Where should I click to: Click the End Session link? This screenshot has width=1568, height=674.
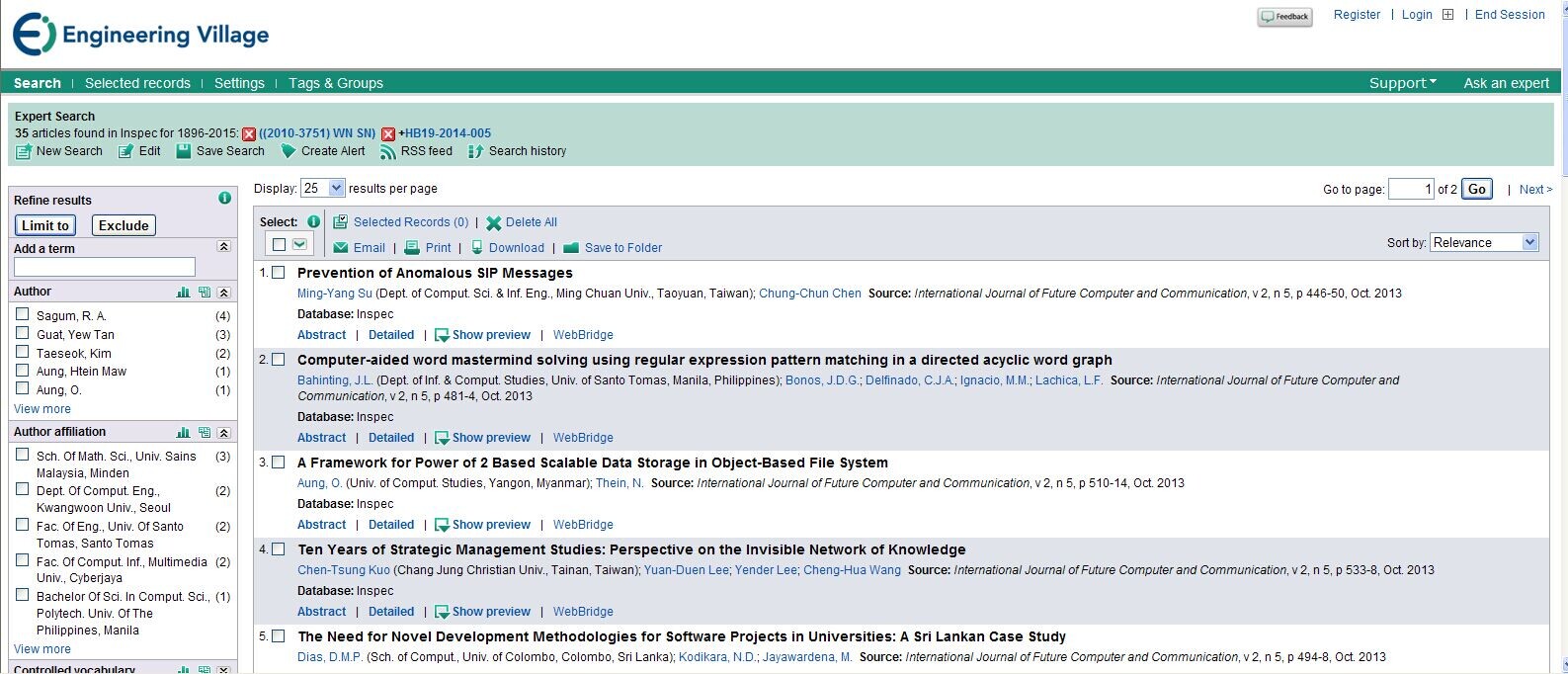tap(1510, 15)
